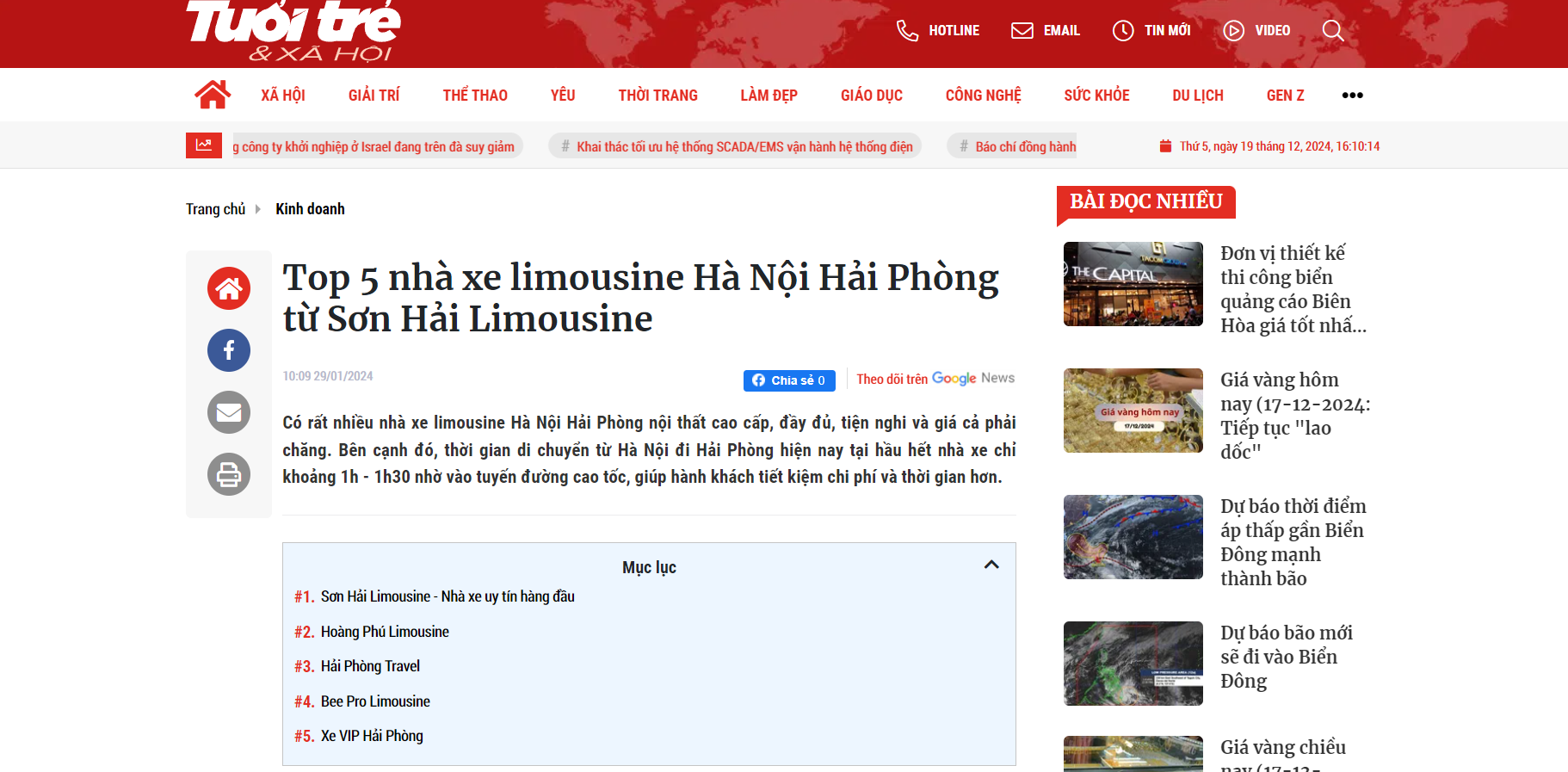Open the search magnifier icon
Screen dimensions: 1568x772
[1333, 31]
